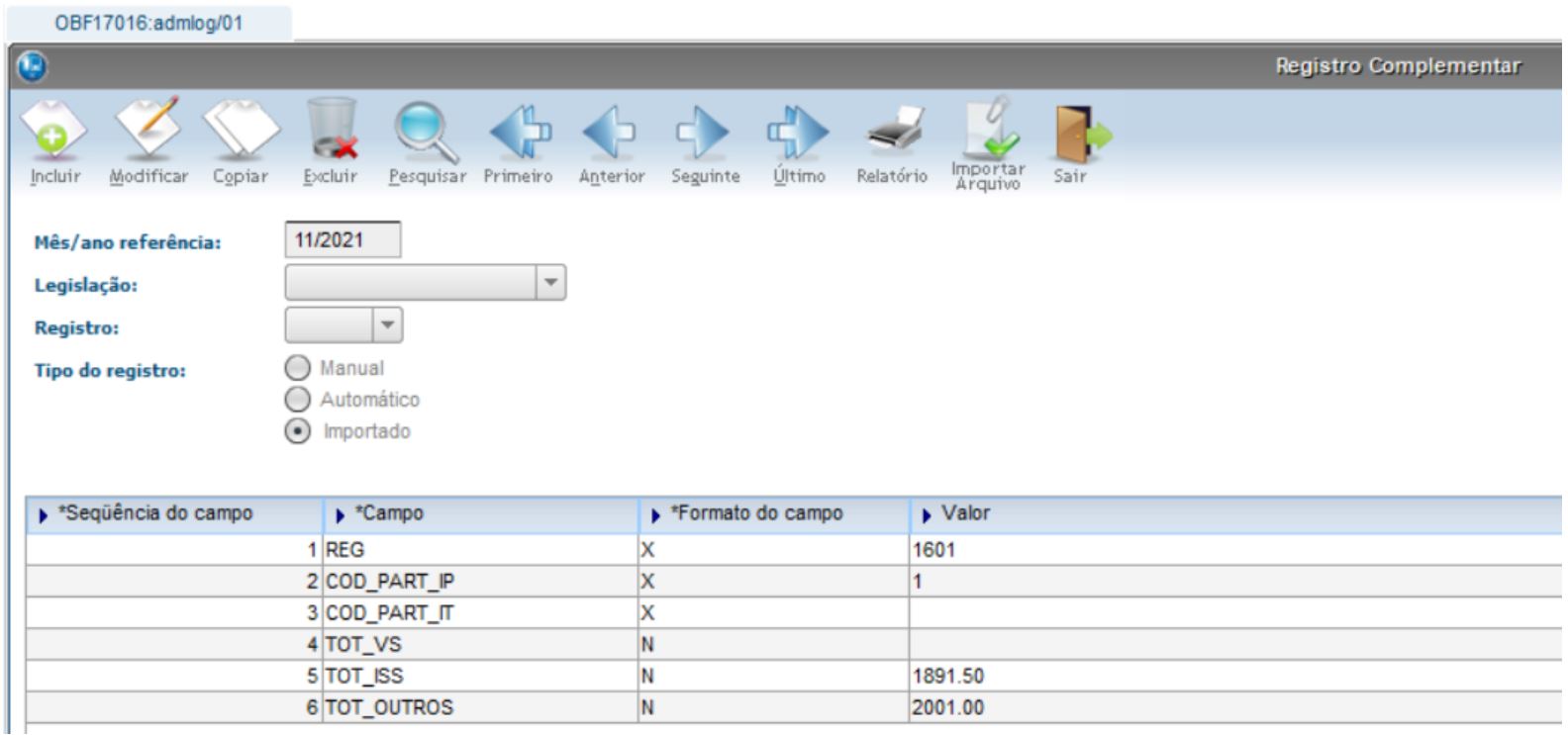Select the COD_PART_IP cell
This screenshot has height=735, width=1568.
point(481,582)
